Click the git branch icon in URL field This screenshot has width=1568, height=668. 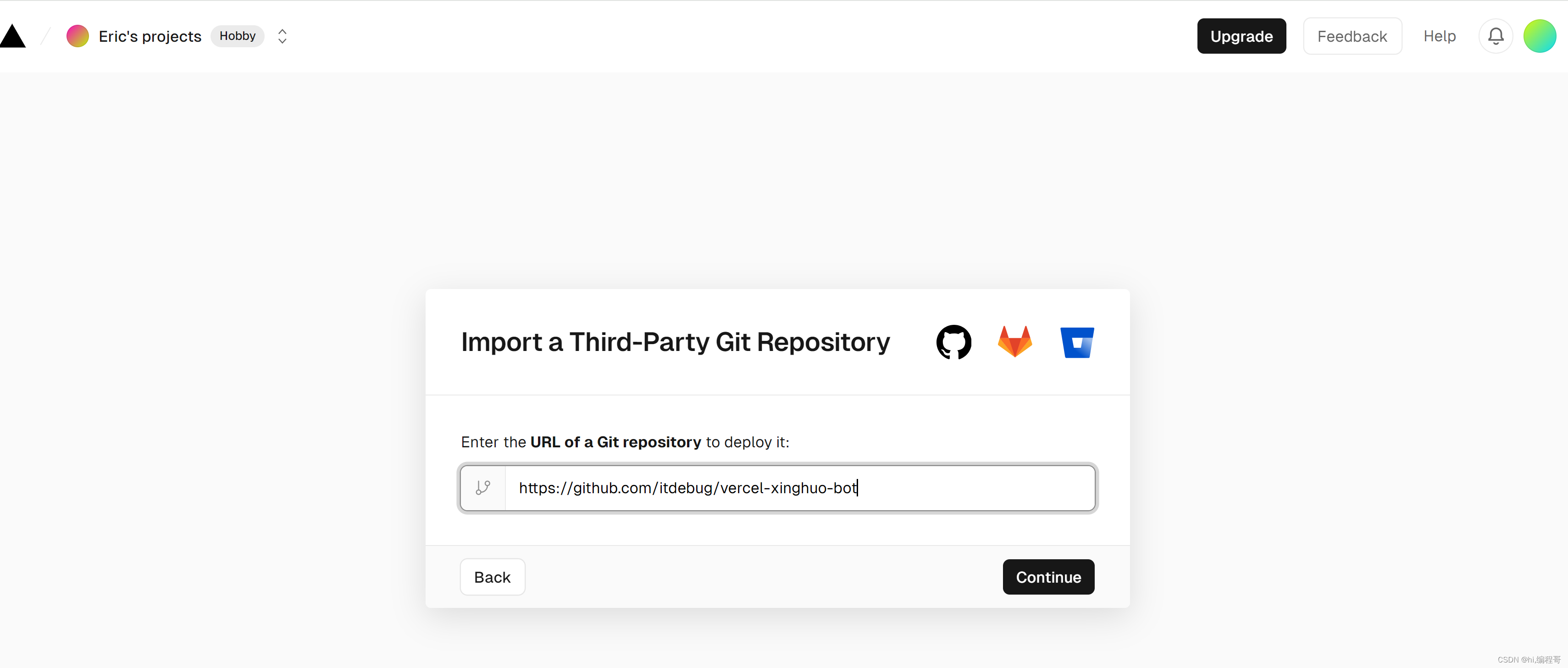point(483,488)
